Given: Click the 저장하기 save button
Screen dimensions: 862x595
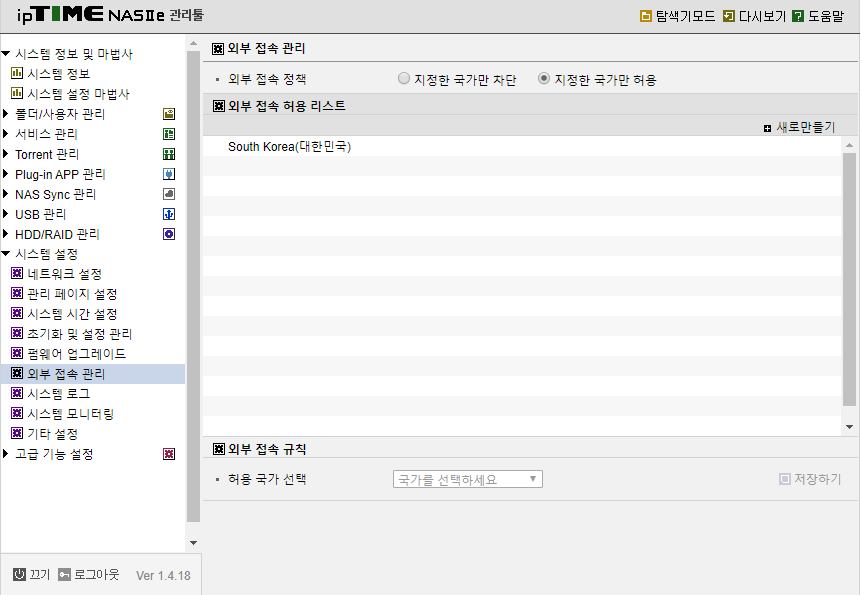Looking at the screenshot, I should click(810, 479).
